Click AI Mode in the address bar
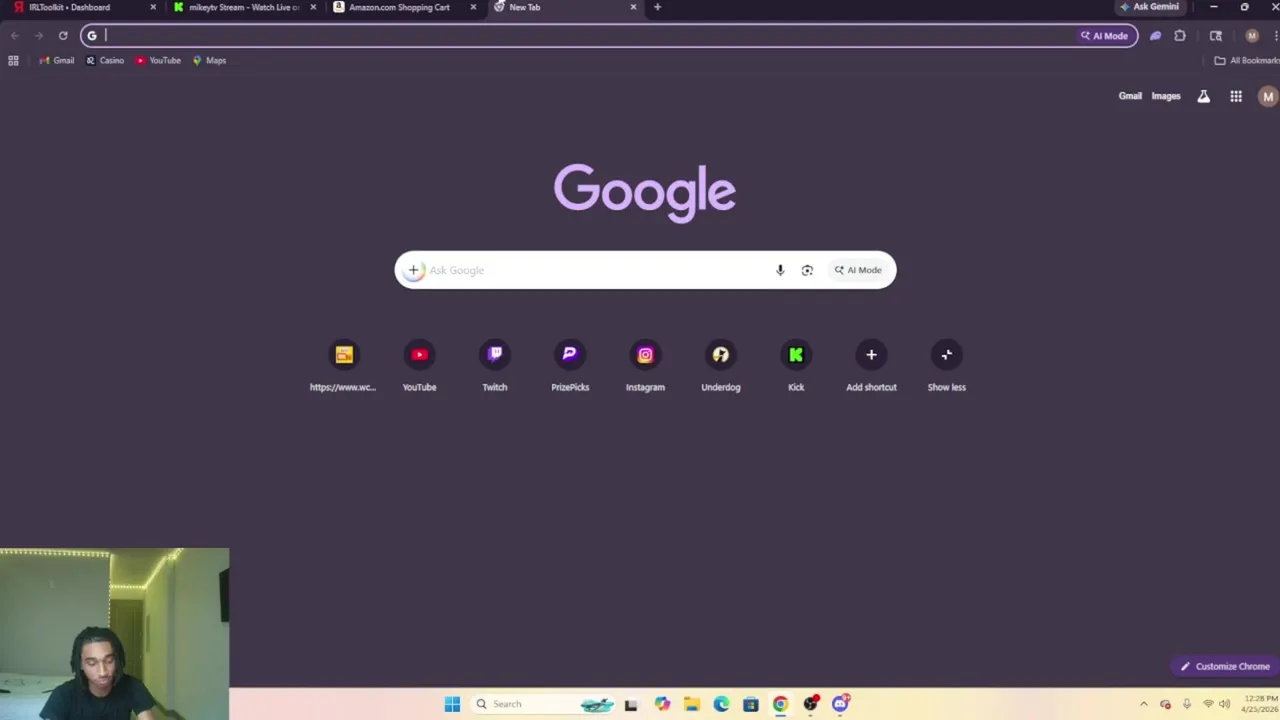This screenshot has height=720, width=1280. coord(1104,36)
